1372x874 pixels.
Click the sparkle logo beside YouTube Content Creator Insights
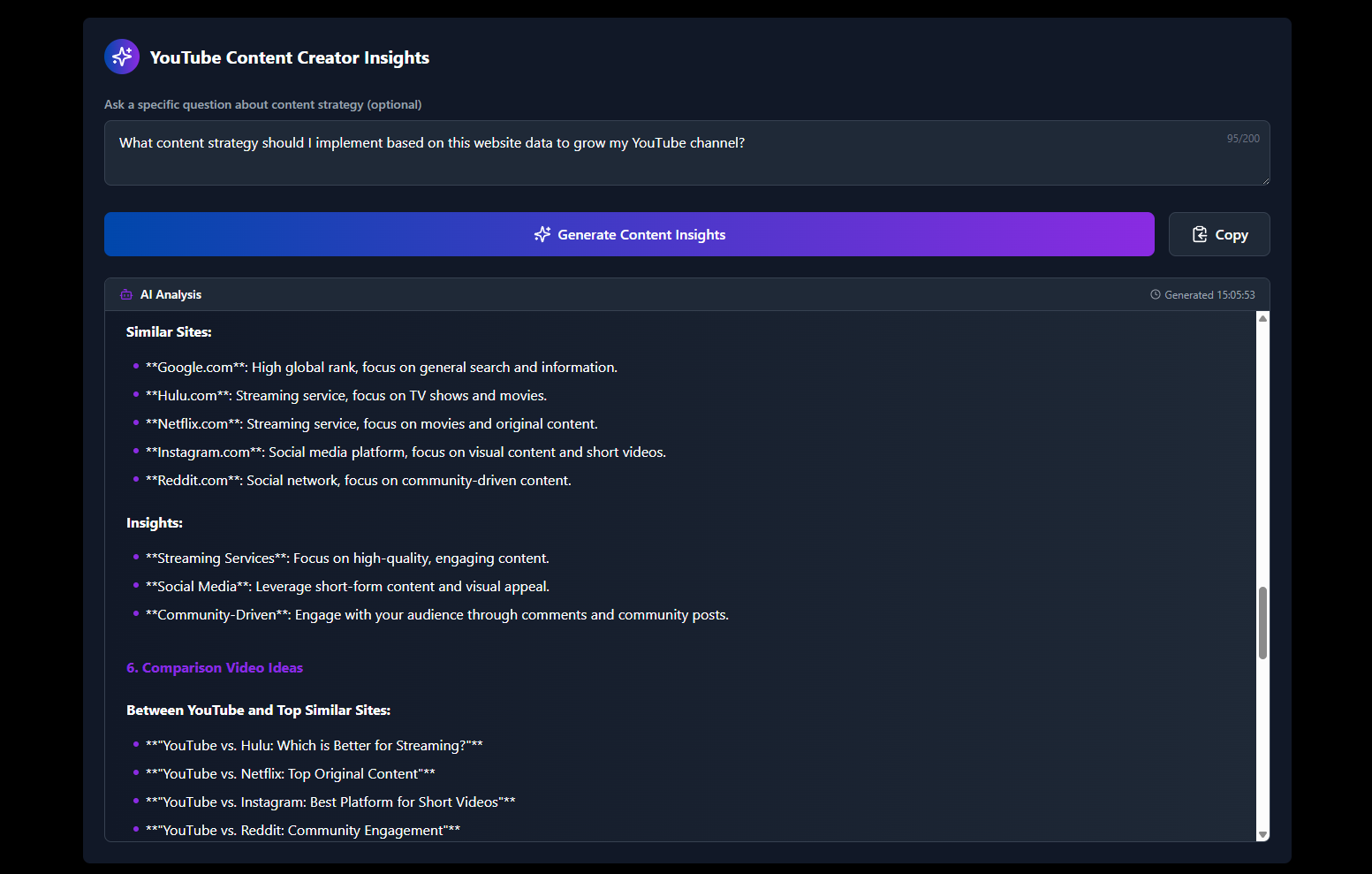coord(122,57)
